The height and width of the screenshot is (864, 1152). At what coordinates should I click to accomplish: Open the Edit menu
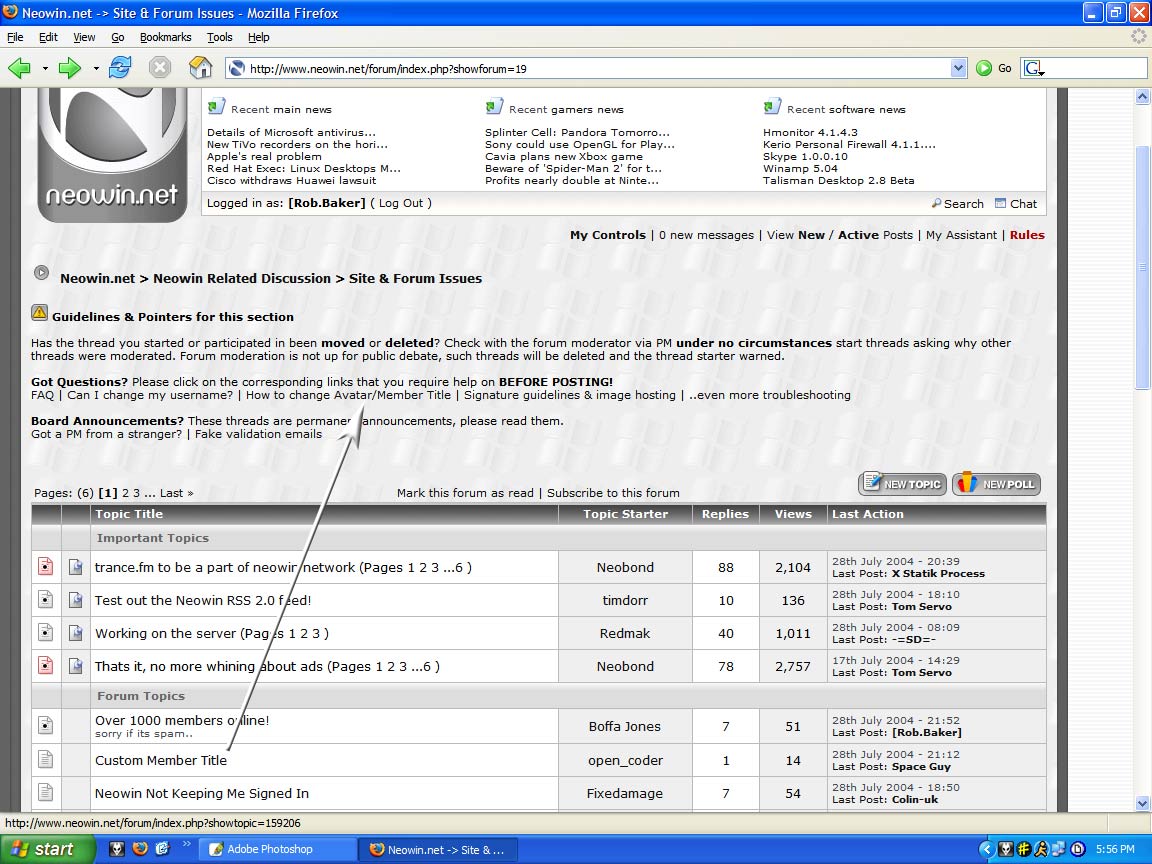click(48, 37)
